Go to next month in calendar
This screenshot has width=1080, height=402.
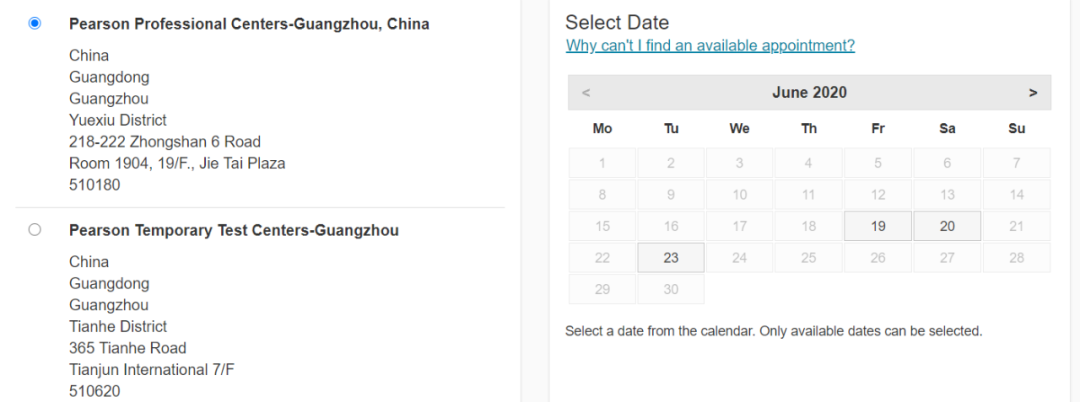tap(1033, 93)
